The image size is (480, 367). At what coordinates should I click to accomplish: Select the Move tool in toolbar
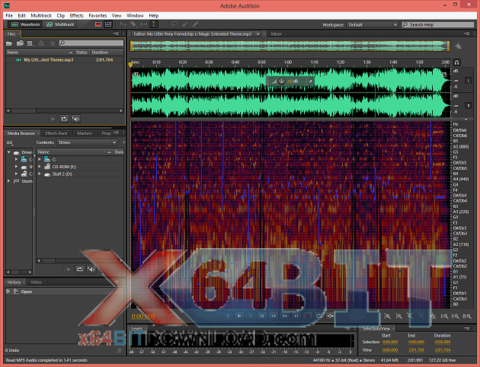123,24
